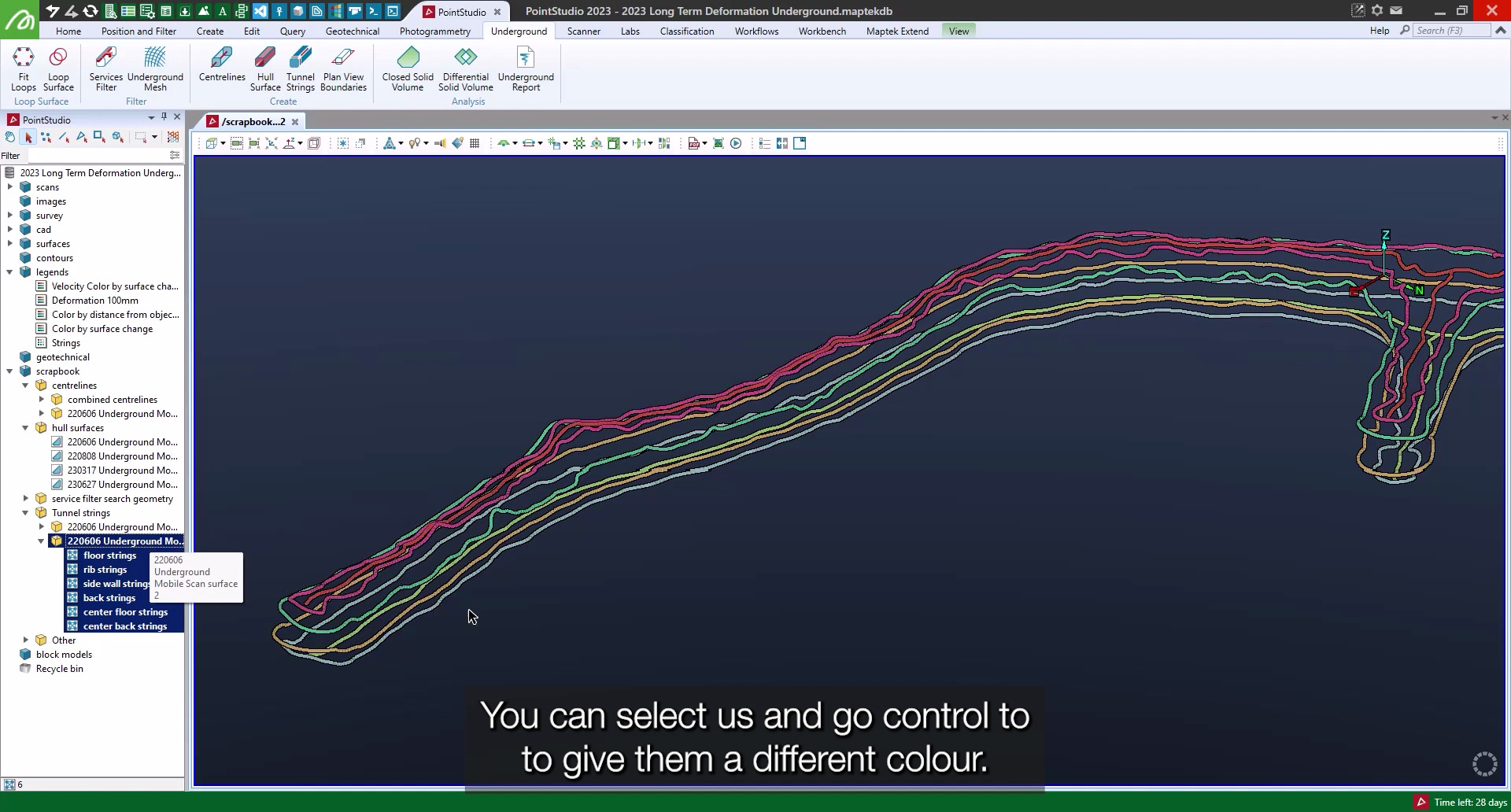Image resolution: width=1511 pixels, height=812 pixels.
Task: Activate the pan hand tool in PointStudio panel
Action: tap(9, 137)
